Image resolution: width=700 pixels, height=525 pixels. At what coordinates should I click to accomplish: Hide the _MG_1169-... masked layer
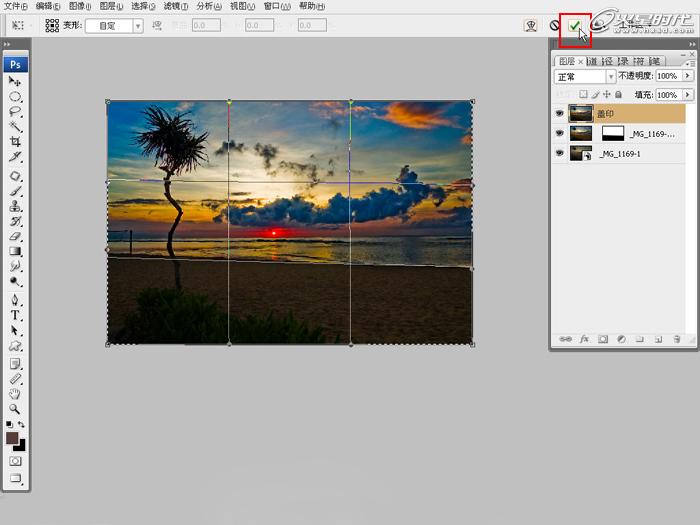pyautogui.click(x=559, y=133)
